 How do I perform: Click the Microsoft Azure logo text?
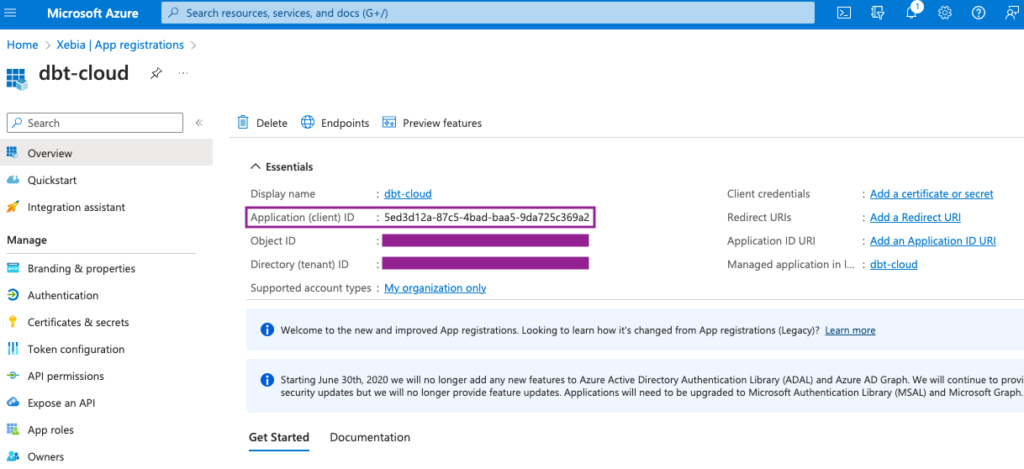pos(93,12)
